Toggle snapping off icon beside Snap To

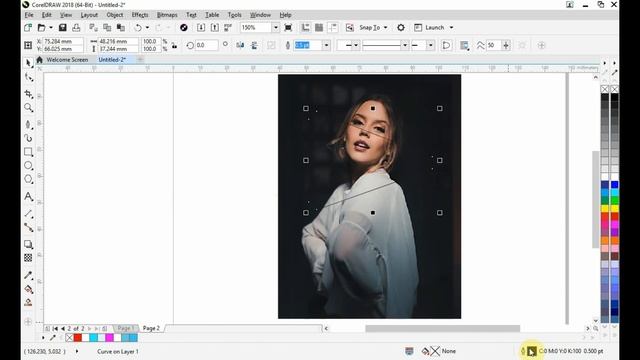pyautogui.click(x=350, y=27)
